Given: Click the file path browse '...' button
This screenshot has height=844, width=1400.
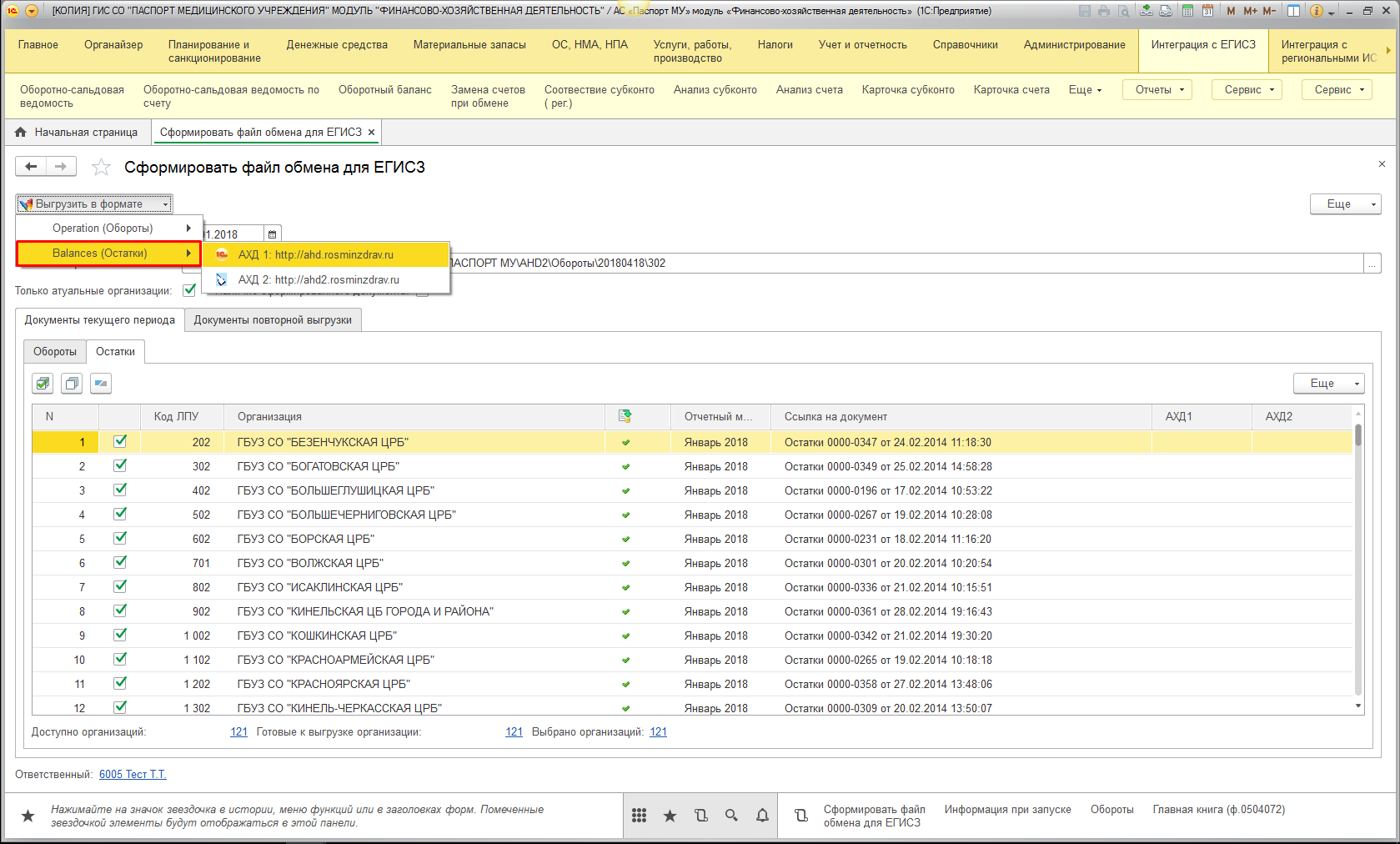Looking at the screenshot, I should (1372, 264).
